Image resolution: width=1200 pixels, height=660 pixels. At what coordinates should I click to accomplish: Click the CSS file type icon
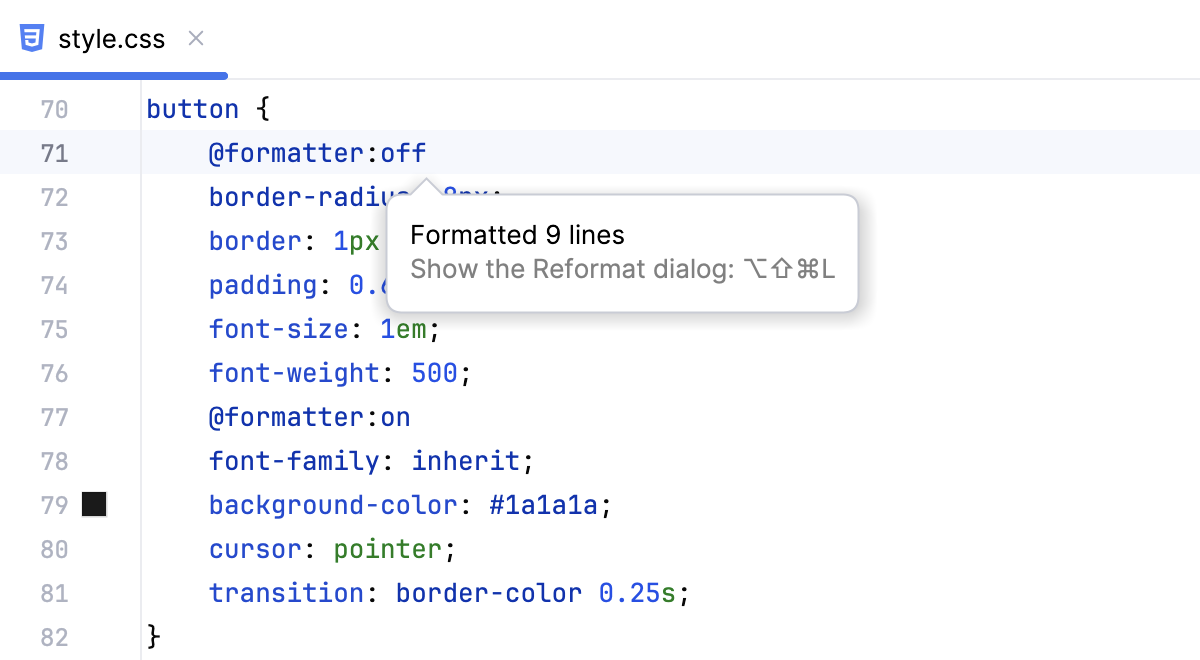coord(32,39)
